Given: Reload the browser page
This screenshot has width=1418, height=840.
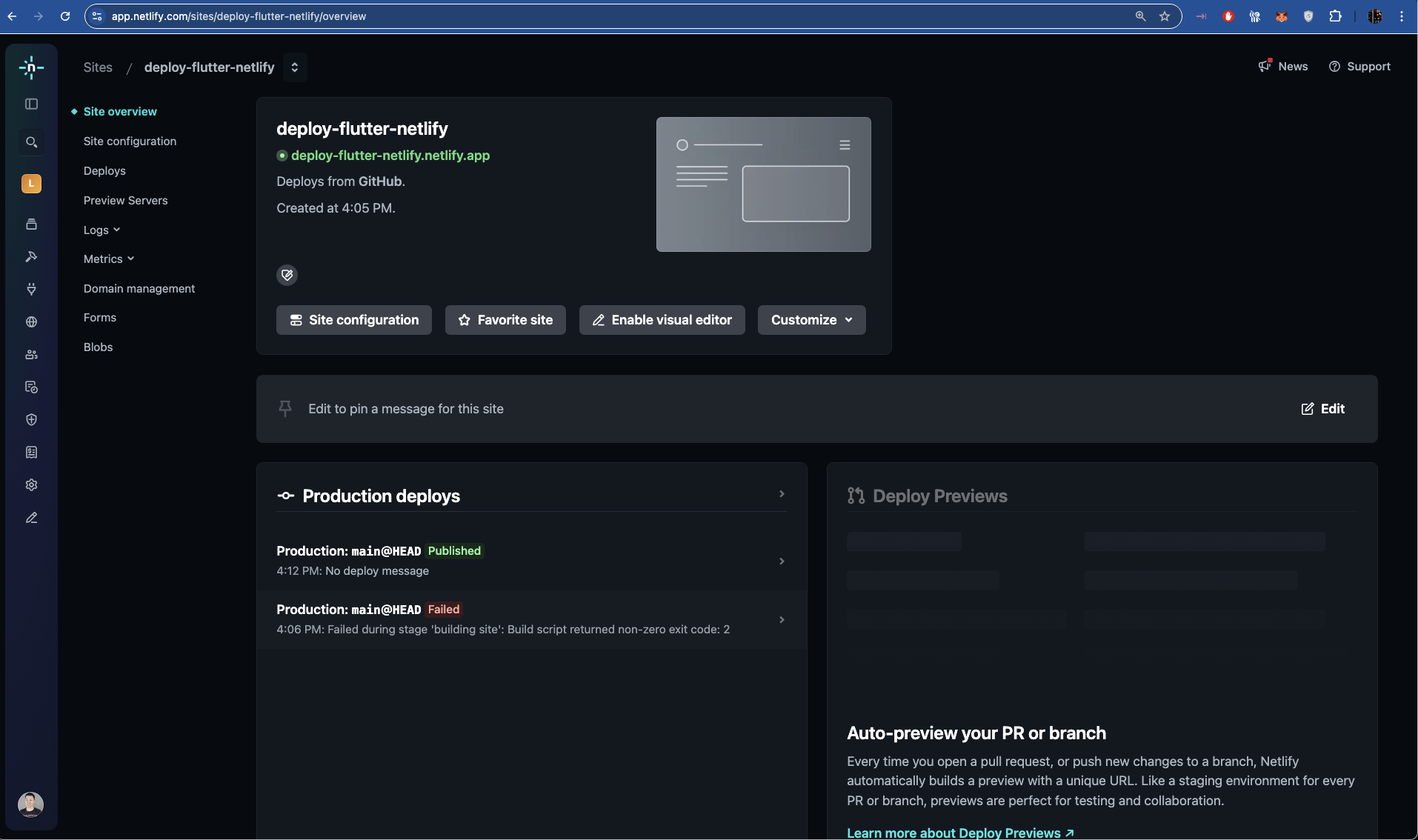Looking at the screenshot, I should [65, 16].
